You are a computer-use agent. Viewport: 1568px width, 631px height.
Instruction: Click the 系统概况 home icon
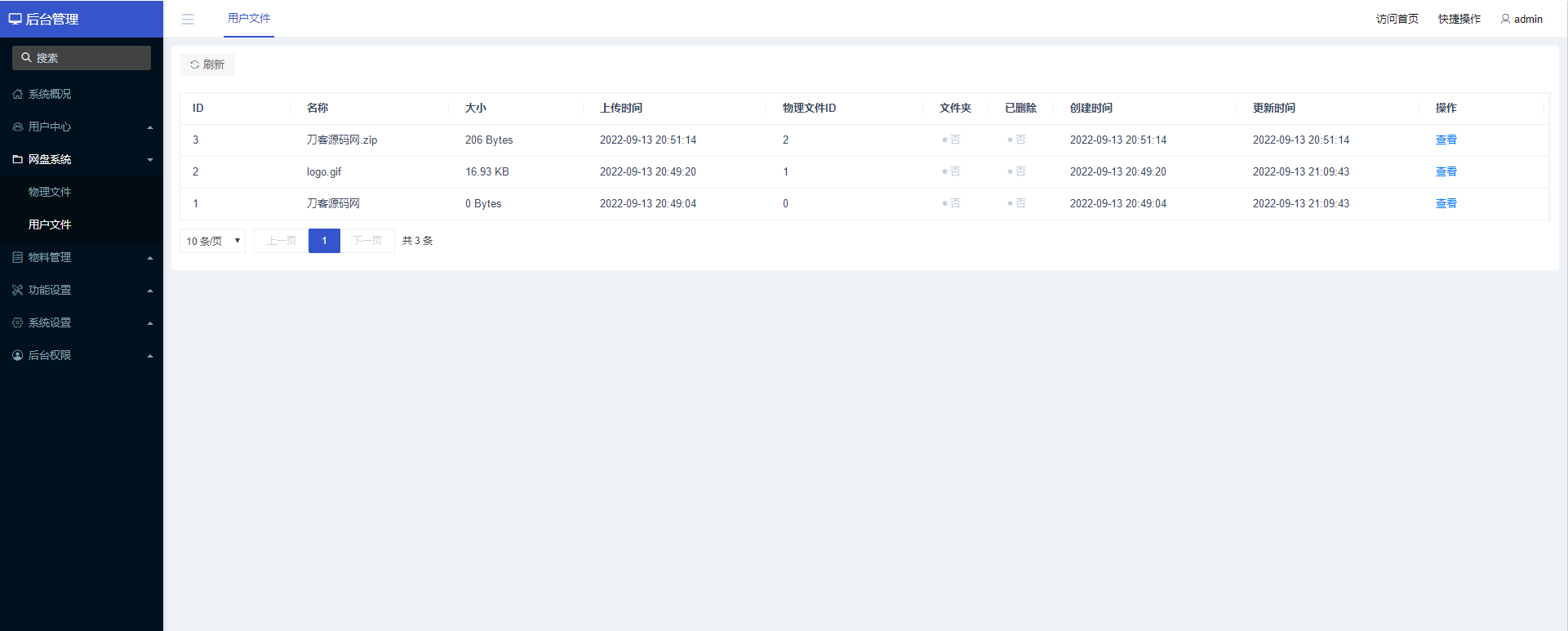[x=18, y=95]
